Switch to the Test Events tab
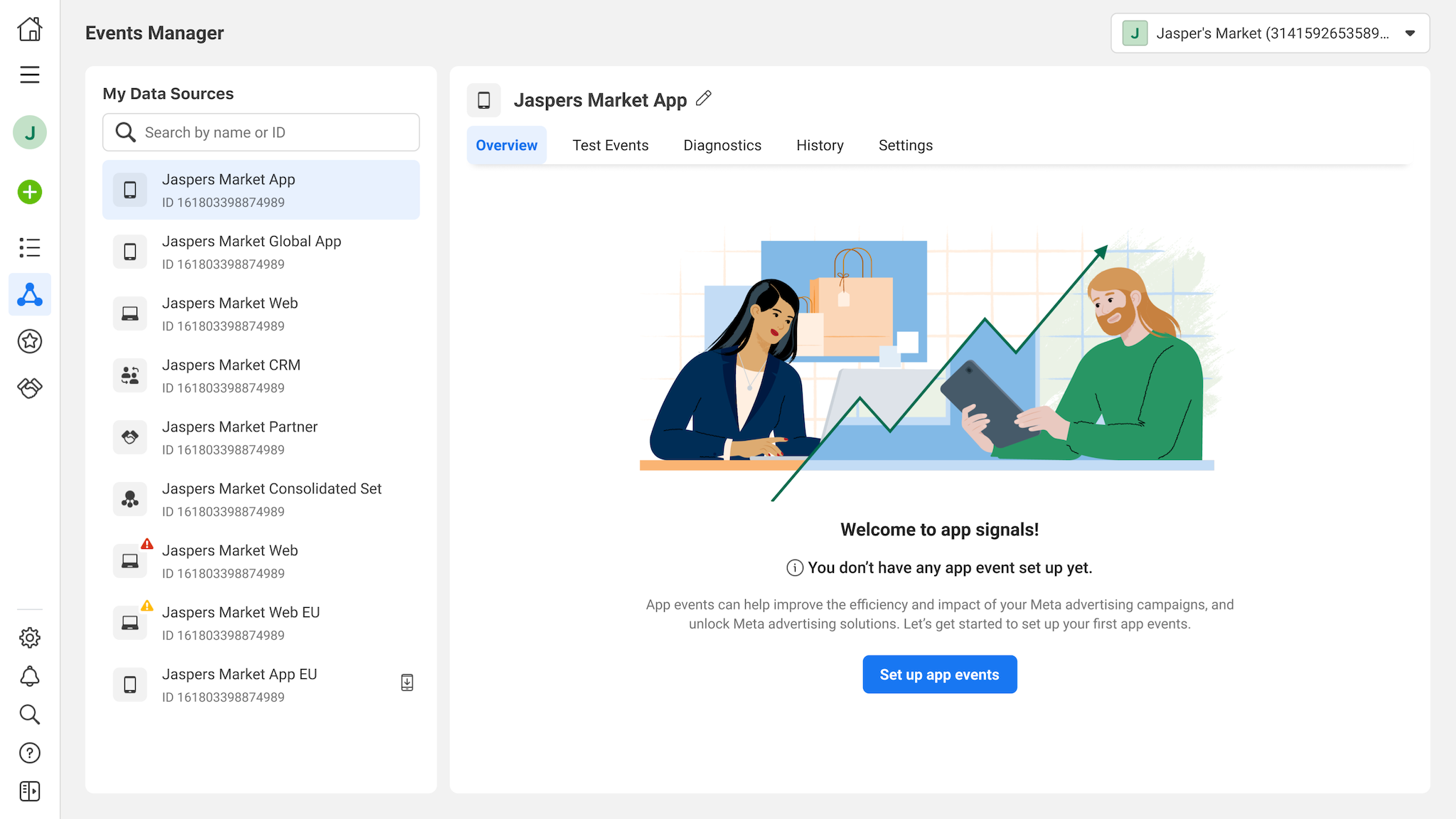1456x819 pixels. 610,145
